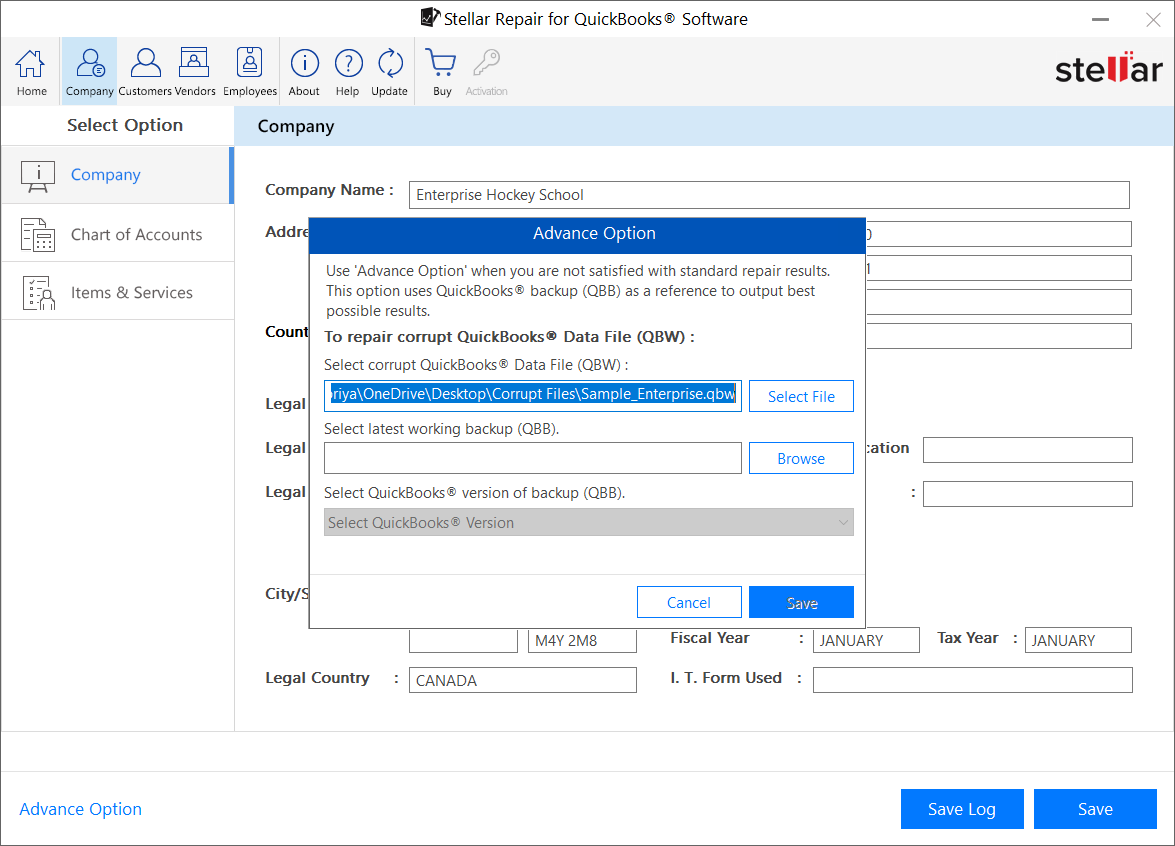
Task: Open the Employees toolbar icon
Action: point(250,72)
